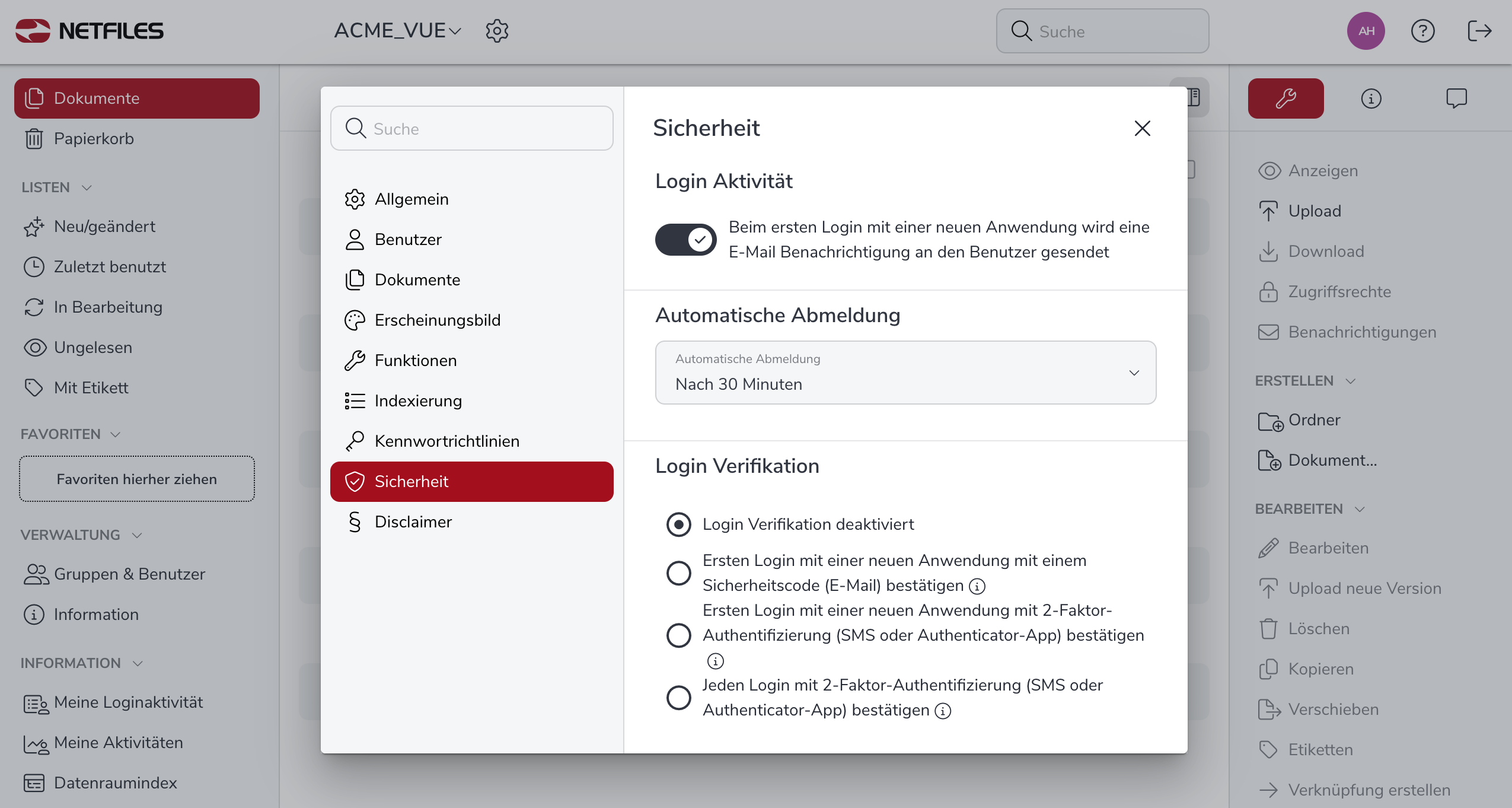Screen dimensions: 1512x808
Task: Click the logout arrow icon
Action: tap(1479, 31)
